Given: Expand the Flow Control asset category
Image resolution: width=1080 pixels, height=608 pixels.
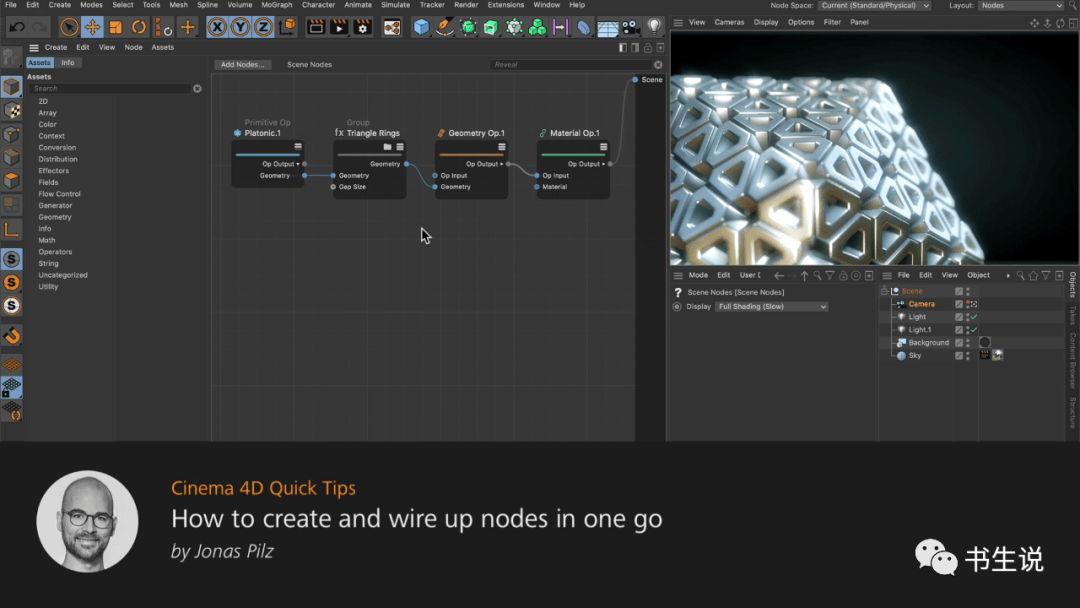Looking at the screenshot, I should 59,194.
